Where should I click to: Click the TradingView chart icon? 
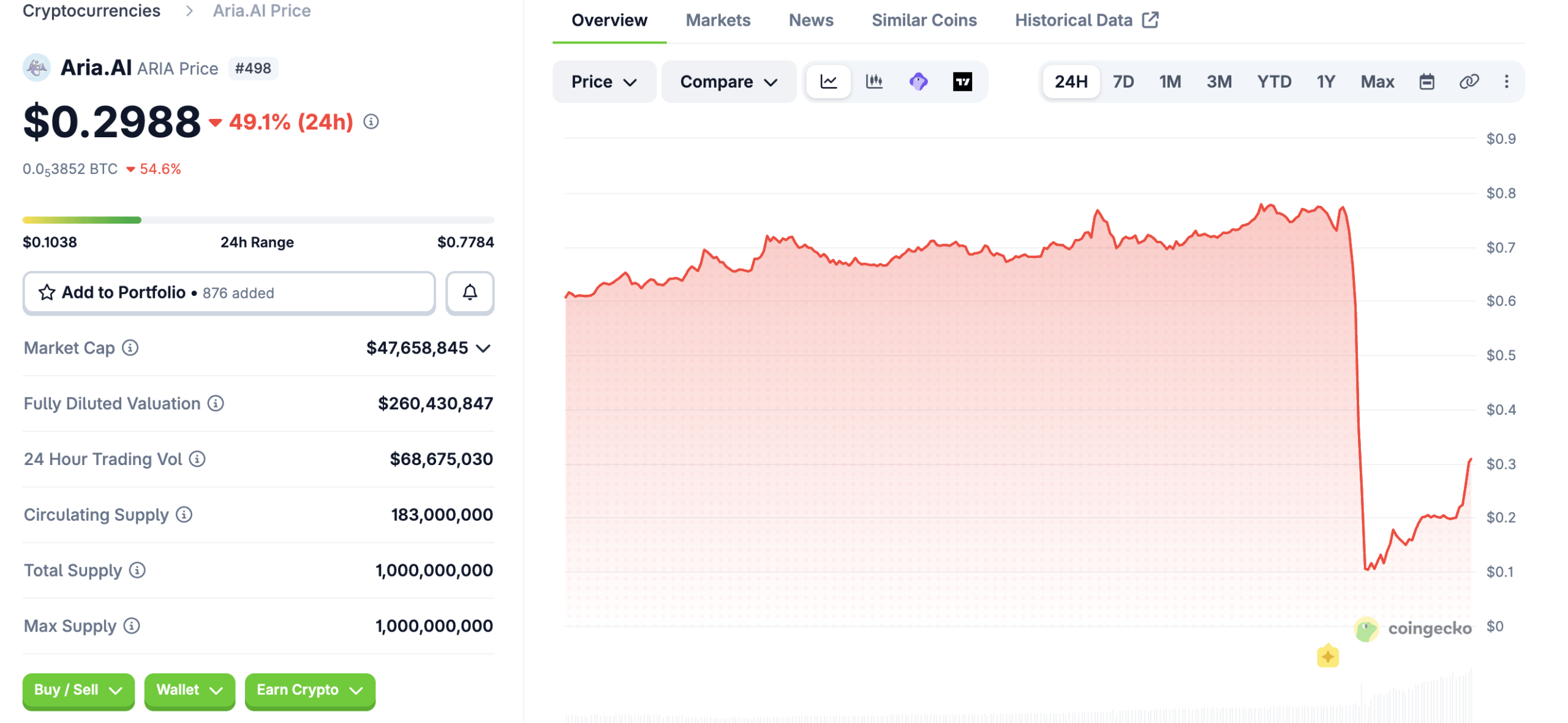pyautogui.click(x=962, y=81)
